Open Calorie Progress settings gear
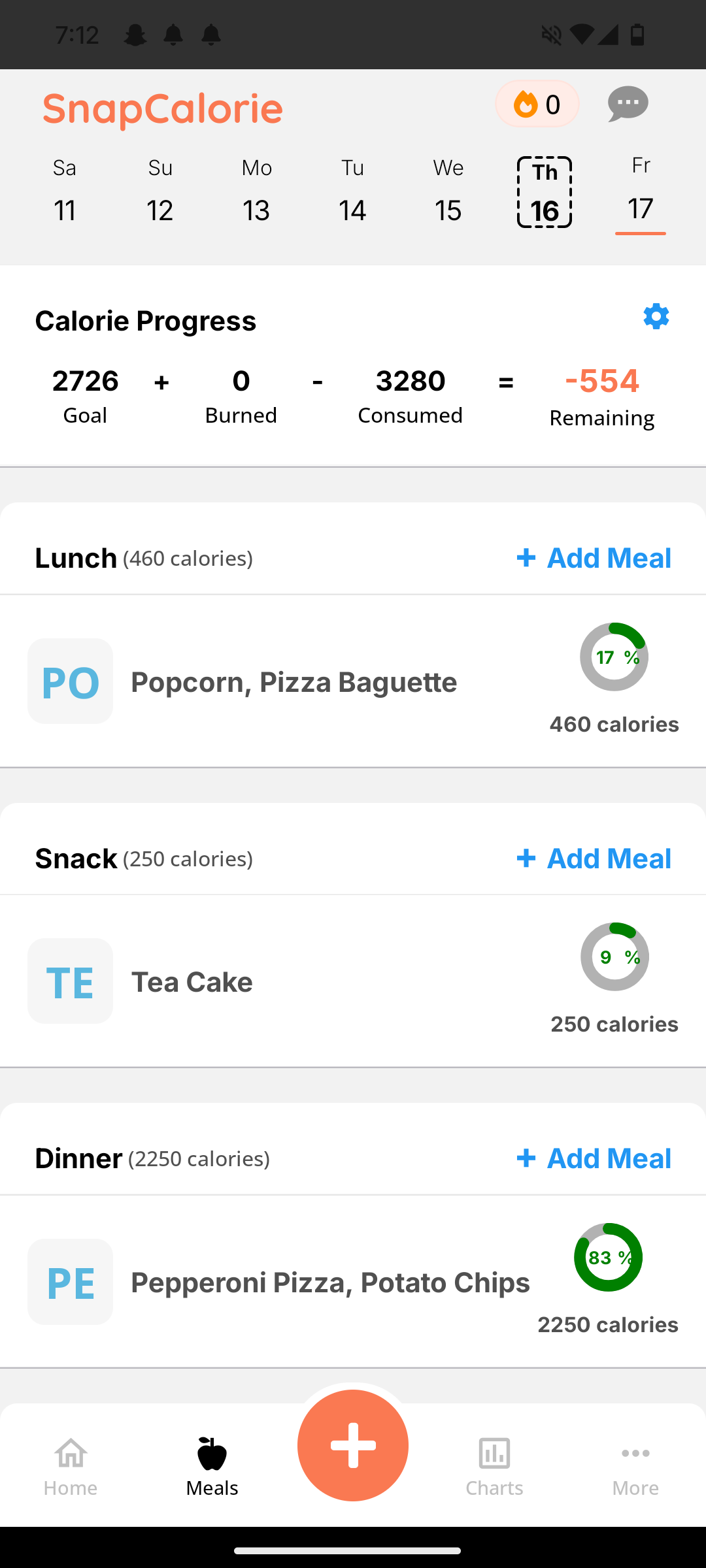Image resolution: width=706 pixels, height=1568 pixels. pos(656,317)
